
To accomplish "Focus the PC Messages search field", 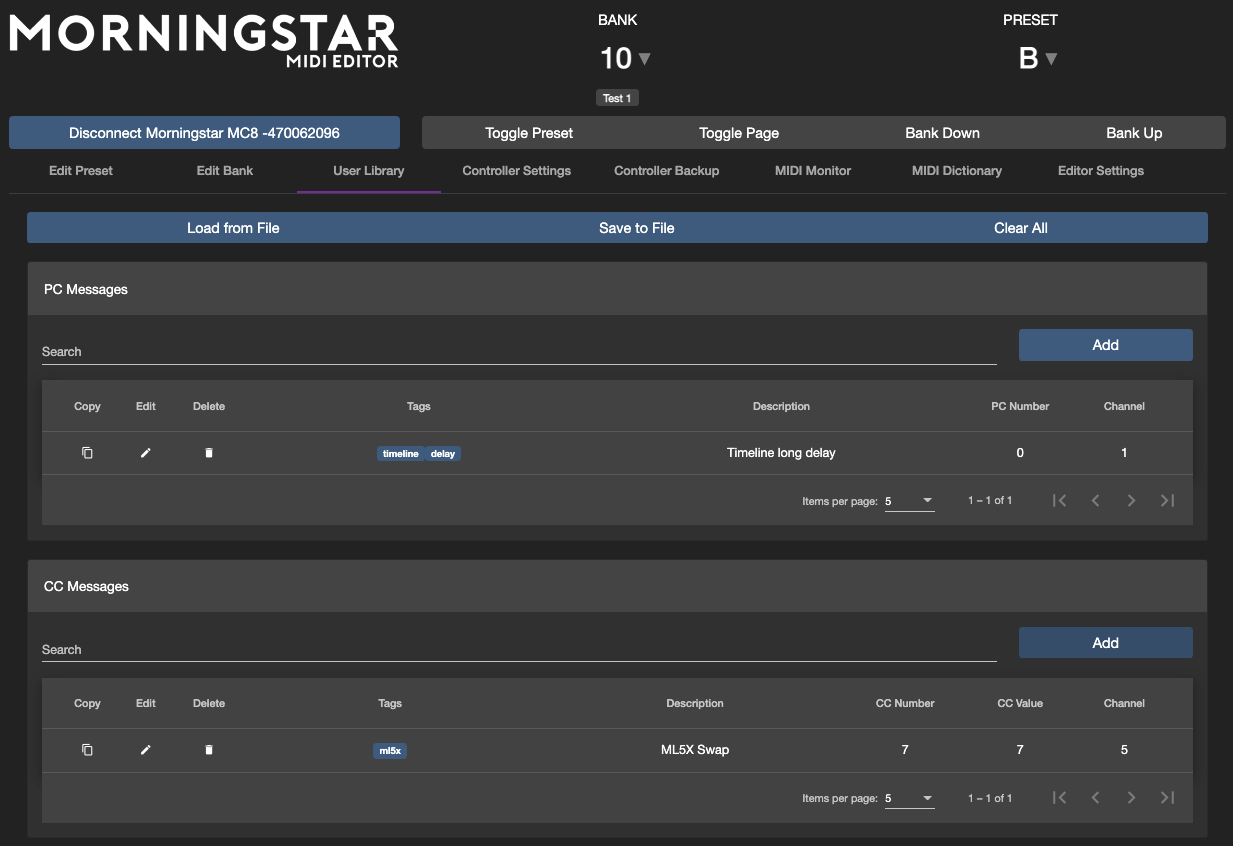I will tap(518, 352).
